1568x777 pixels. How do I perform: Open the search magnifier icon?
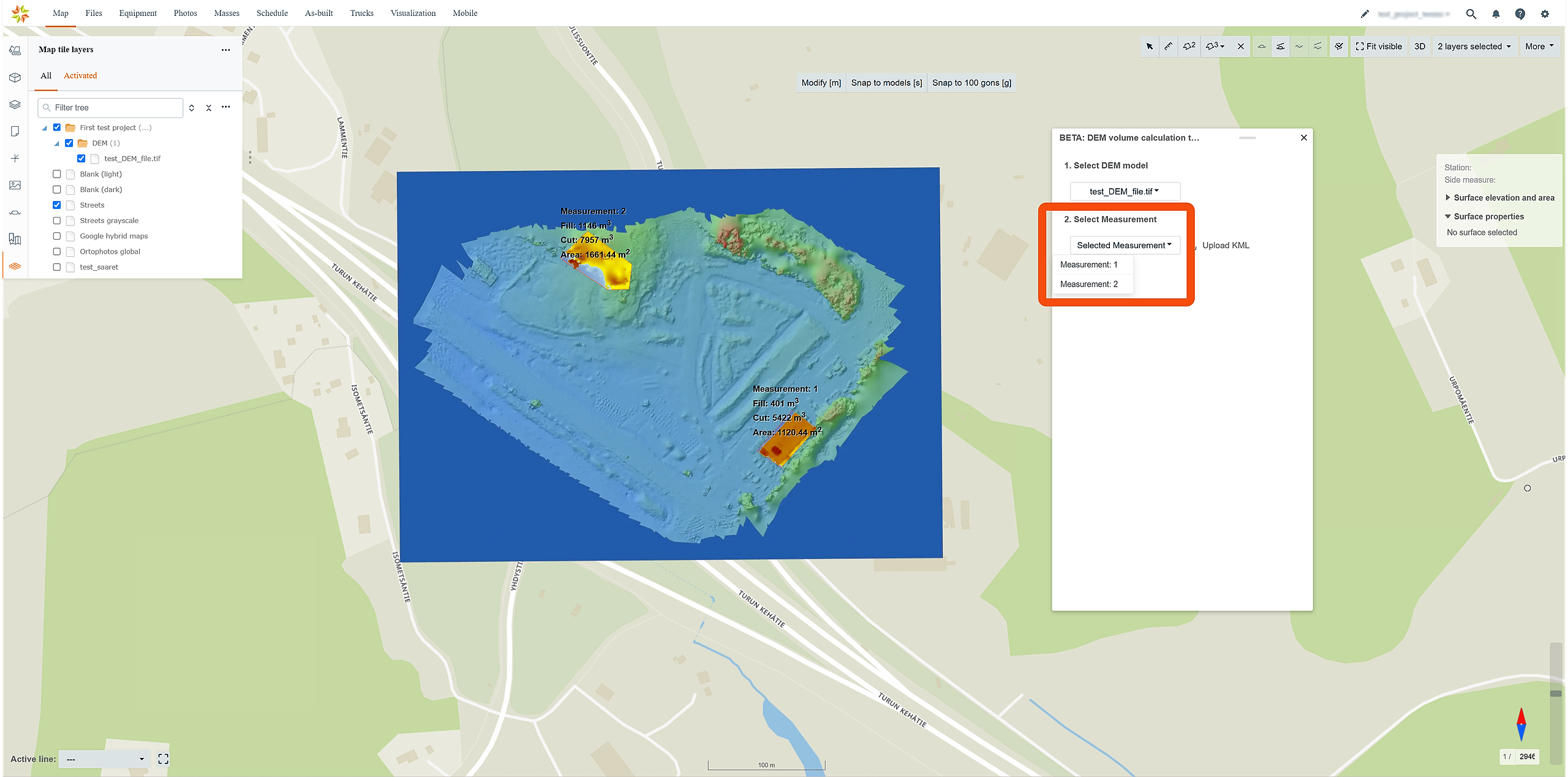(x=1471, y=14)
